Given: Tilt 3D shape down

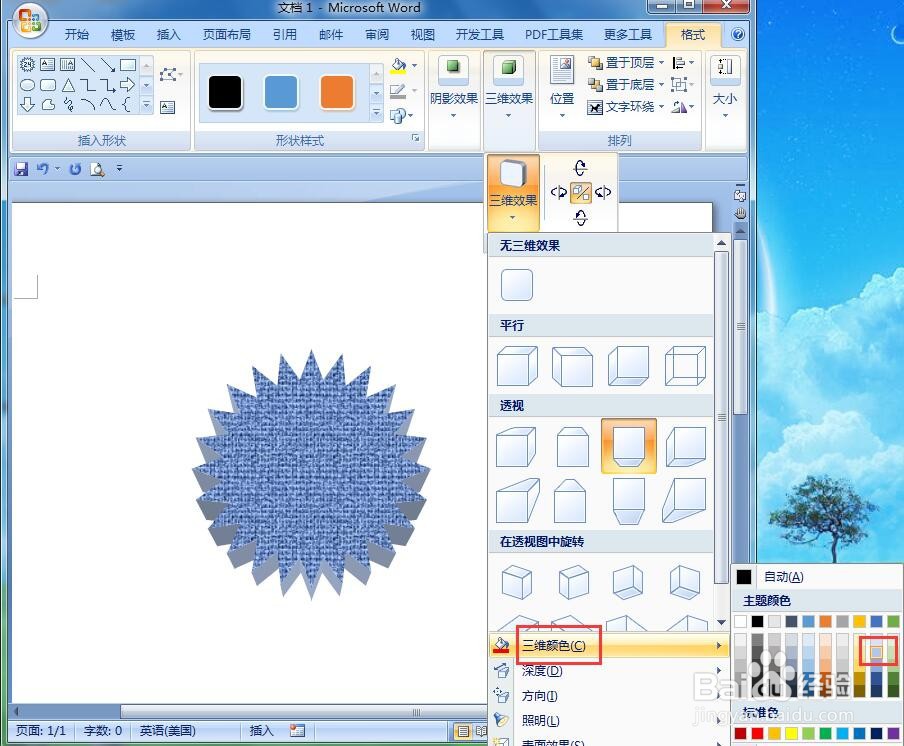Looking at the screenshot, I should click(x=581, y=217).
